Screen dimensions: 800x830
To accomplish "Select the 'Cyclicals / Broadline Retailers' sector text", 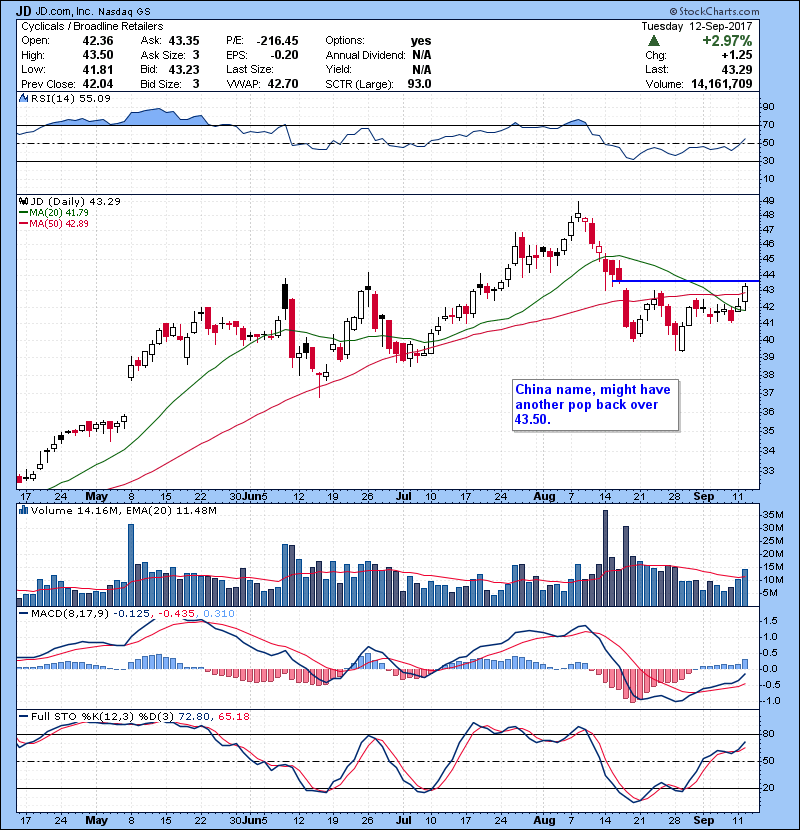I will coord(92,26).
